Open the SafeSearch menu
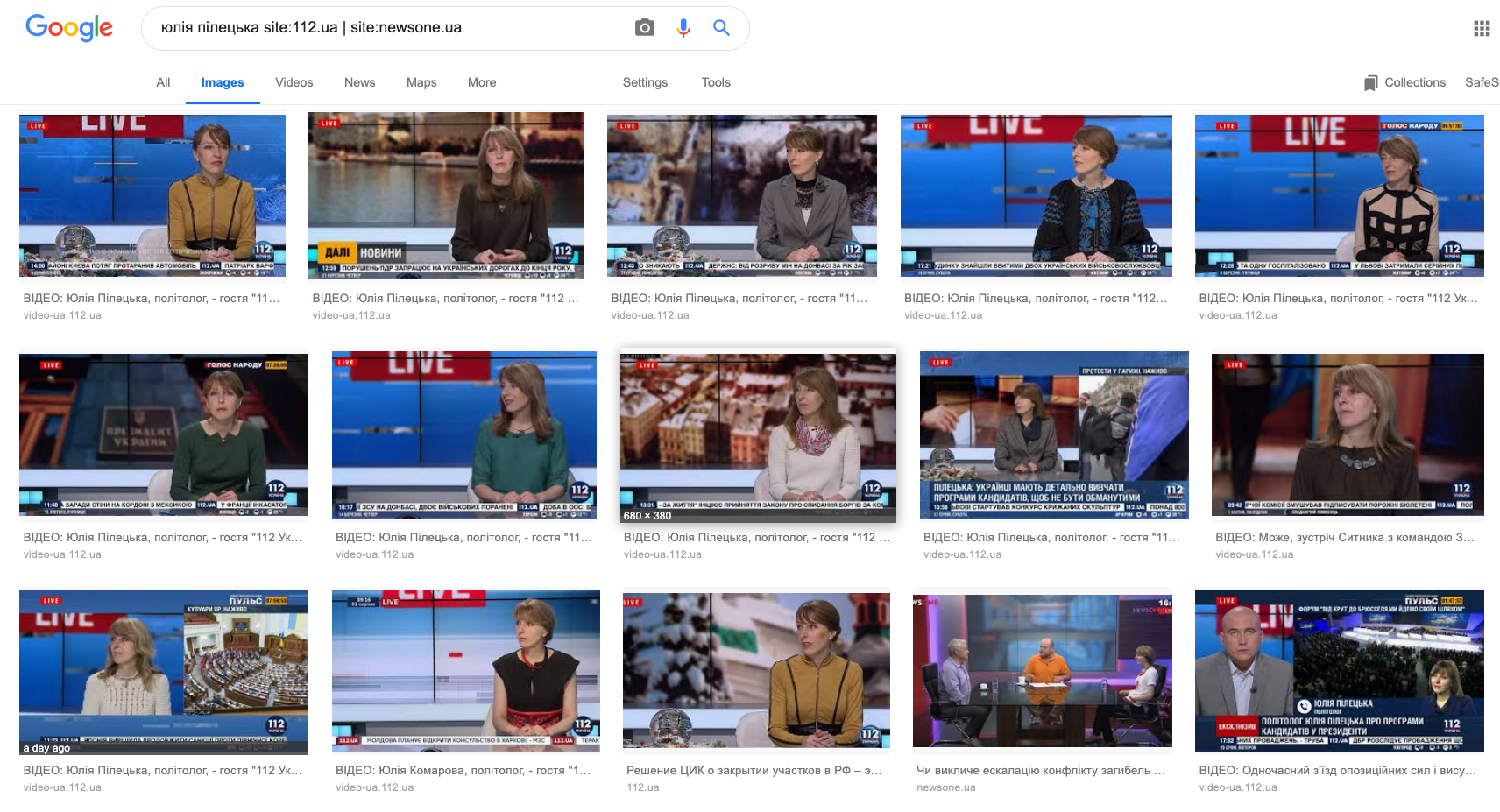This screenshot has width=1500, height=812. pyautogui.click(x=1482, y=82)
